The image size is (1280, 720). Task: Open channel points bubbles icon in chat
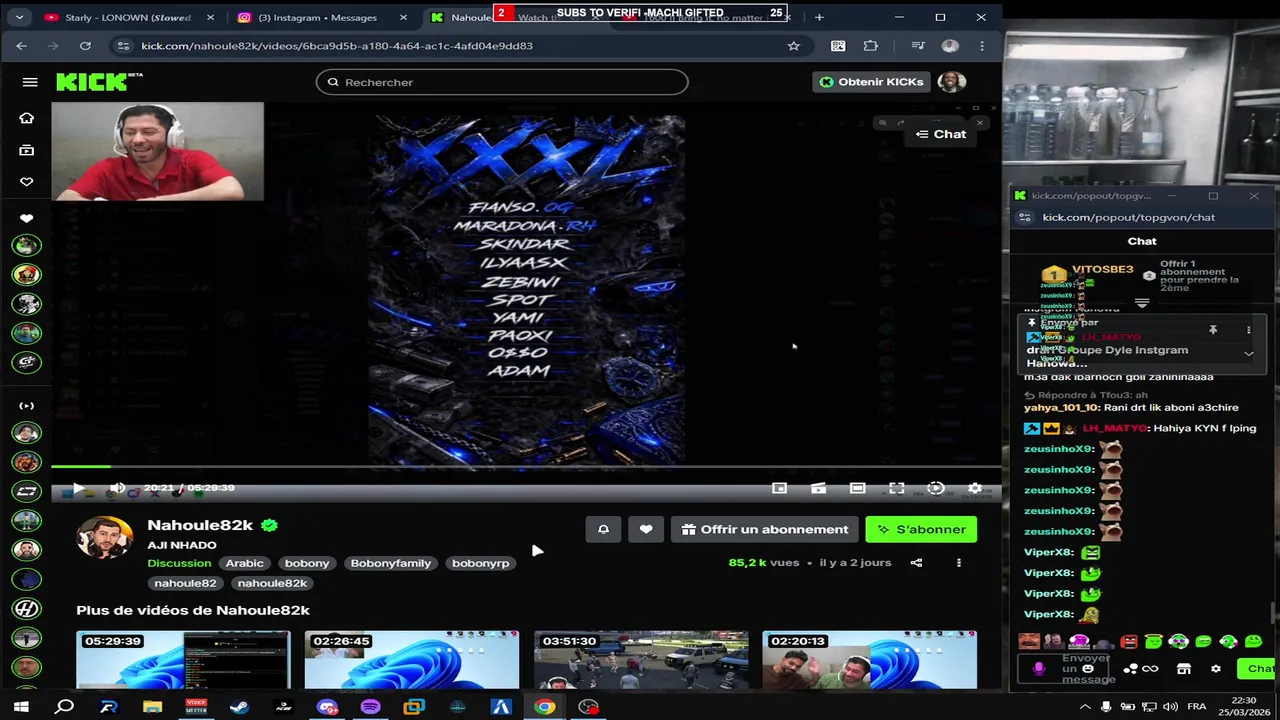[x=1131, y=669]
